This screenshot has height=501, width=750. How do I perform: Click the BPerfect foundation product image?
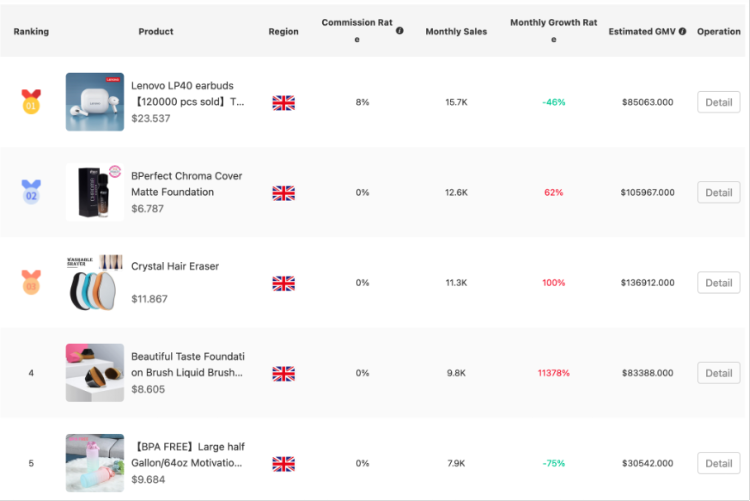[95, 192]
